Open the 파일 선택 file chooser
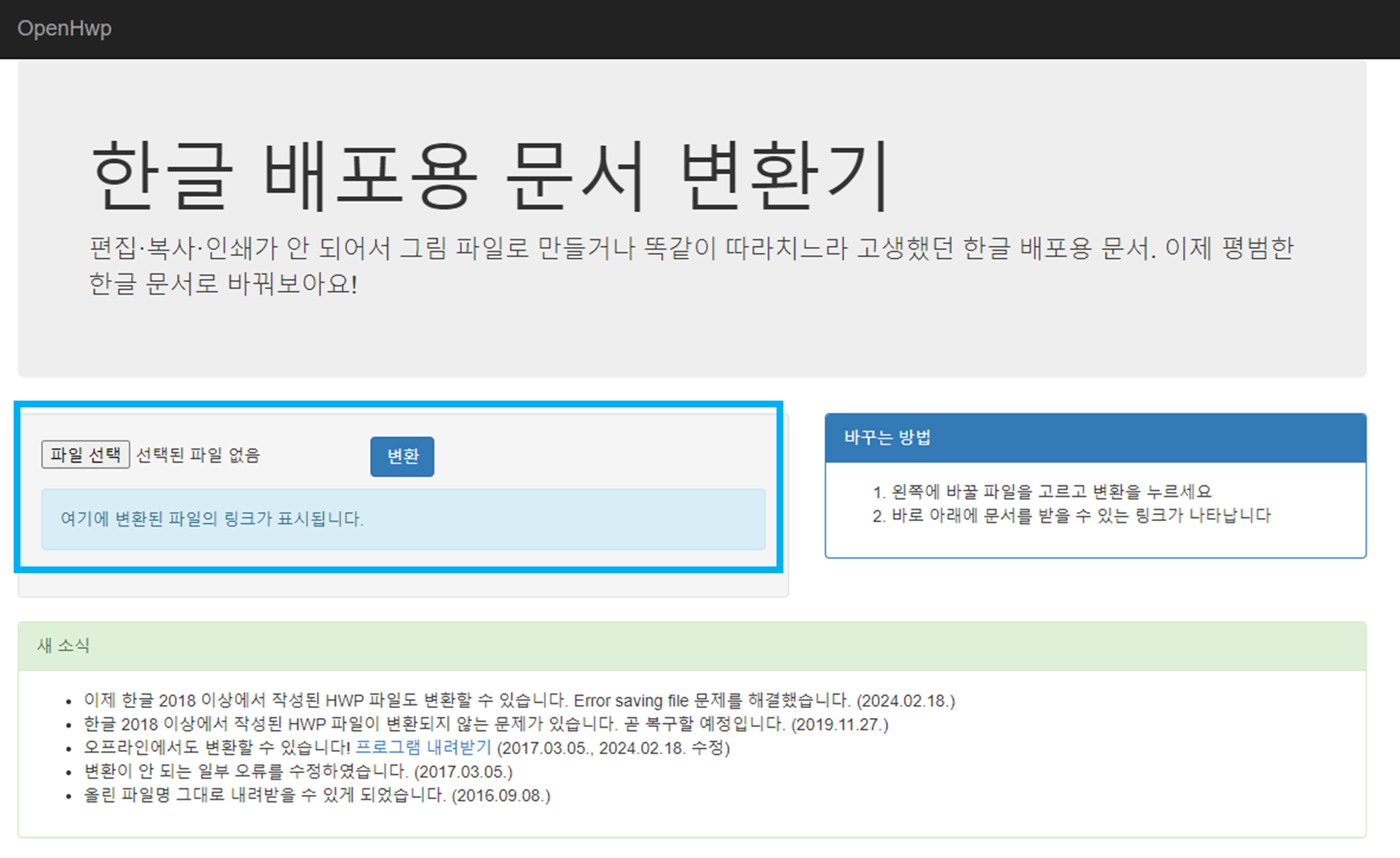 tap(85, 455)
